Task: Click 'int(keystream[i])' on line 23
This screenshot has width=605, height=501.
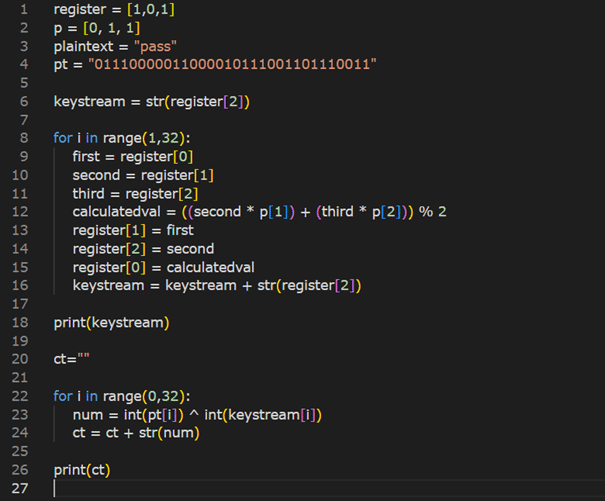Action: (263, 415)
